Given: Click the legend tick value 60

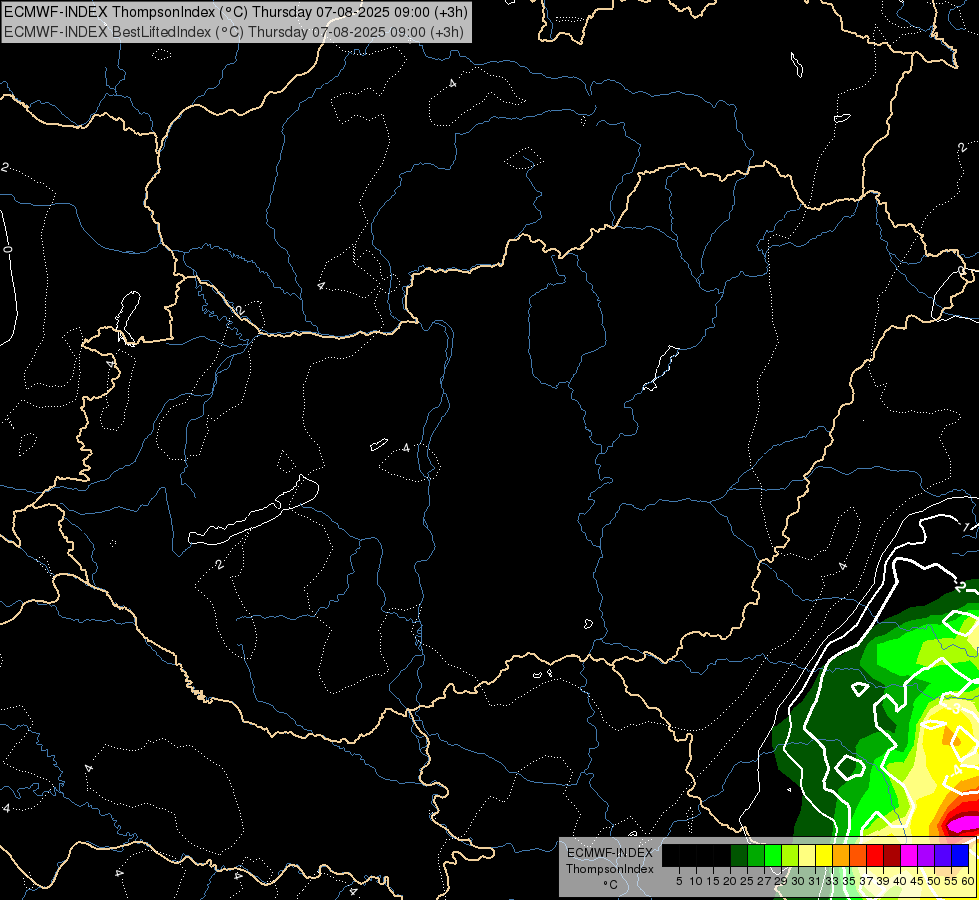Looking at the screenshot, I should tap(968, 881).
